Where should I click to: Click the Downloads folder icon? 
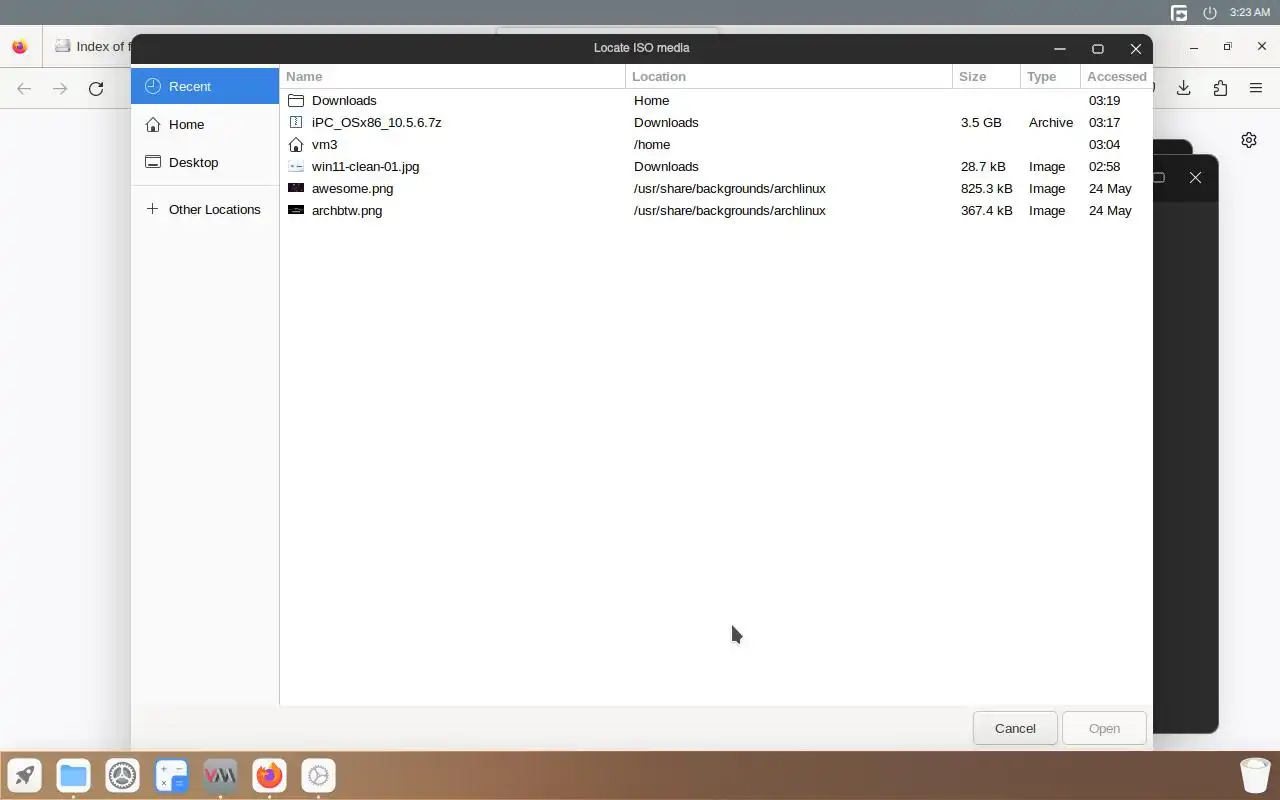(296, 100)
